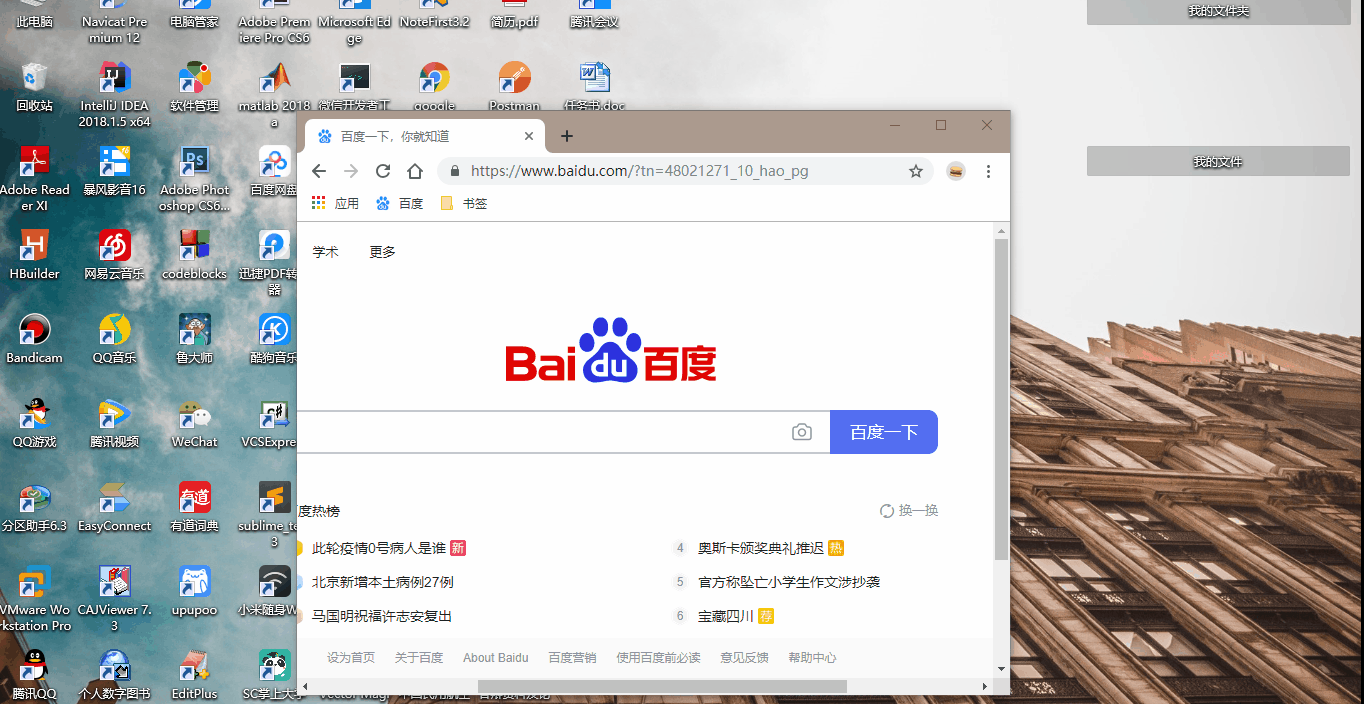Bookmark this page with star icon
The width and height of the screenshot is (1364, 704).
tap(915, 171)
